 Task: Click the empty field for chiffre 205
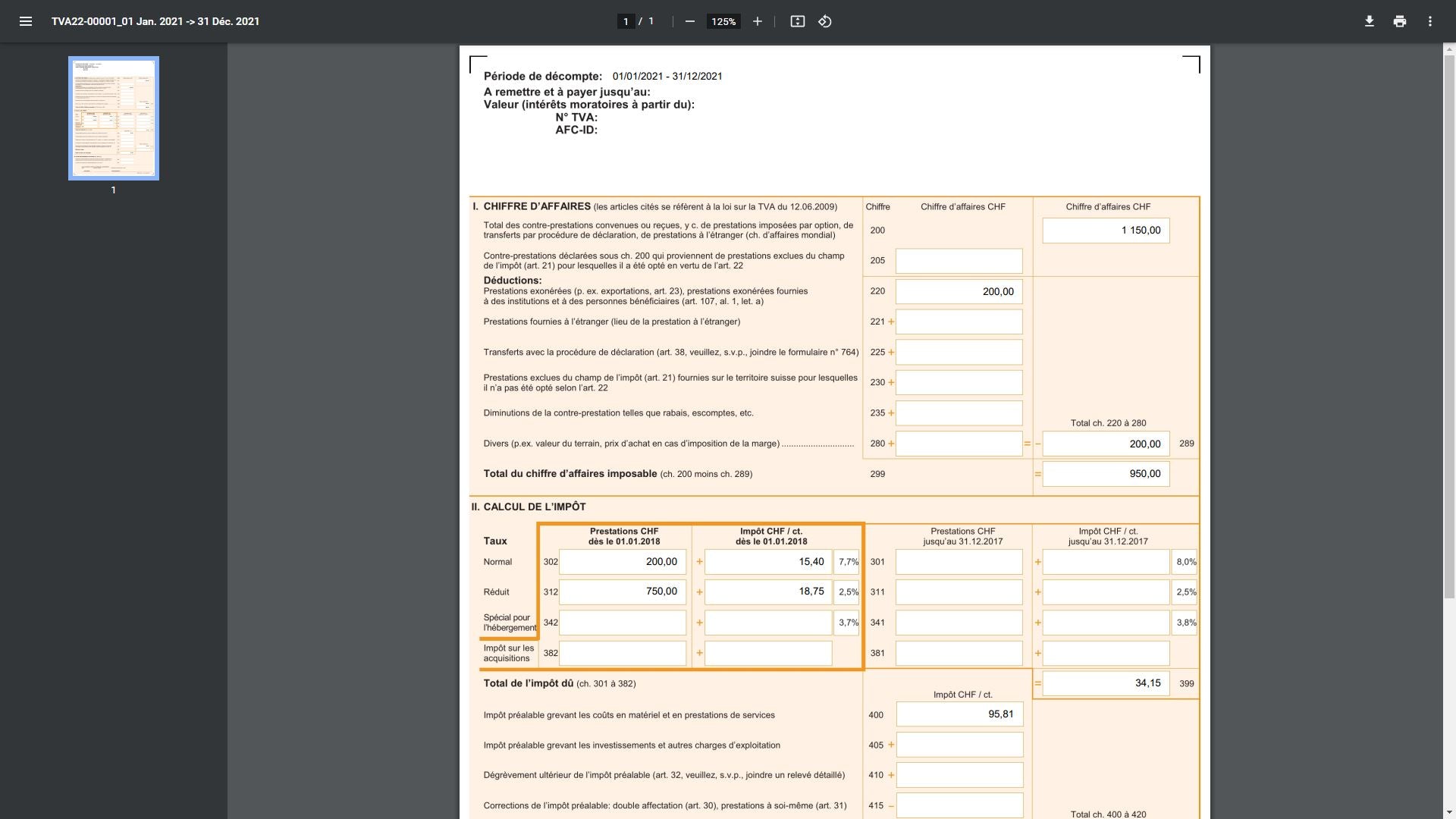click(x=959, y=261)
